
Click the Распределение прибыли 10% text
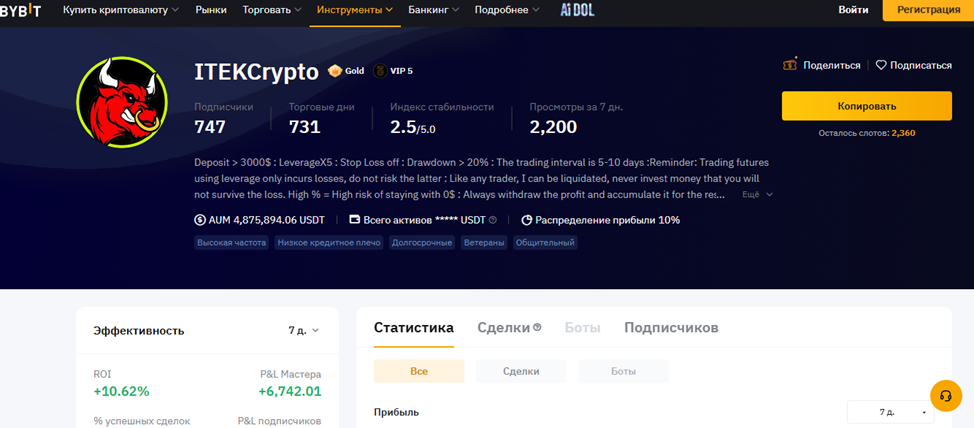[608, 220]
